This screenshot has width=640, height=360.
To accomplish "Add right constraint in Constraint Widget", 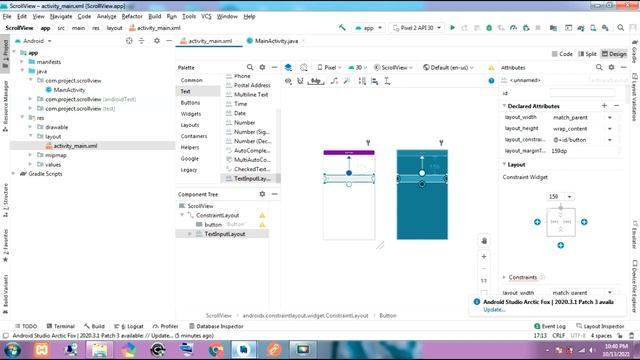I will click(x=584, y=222).
